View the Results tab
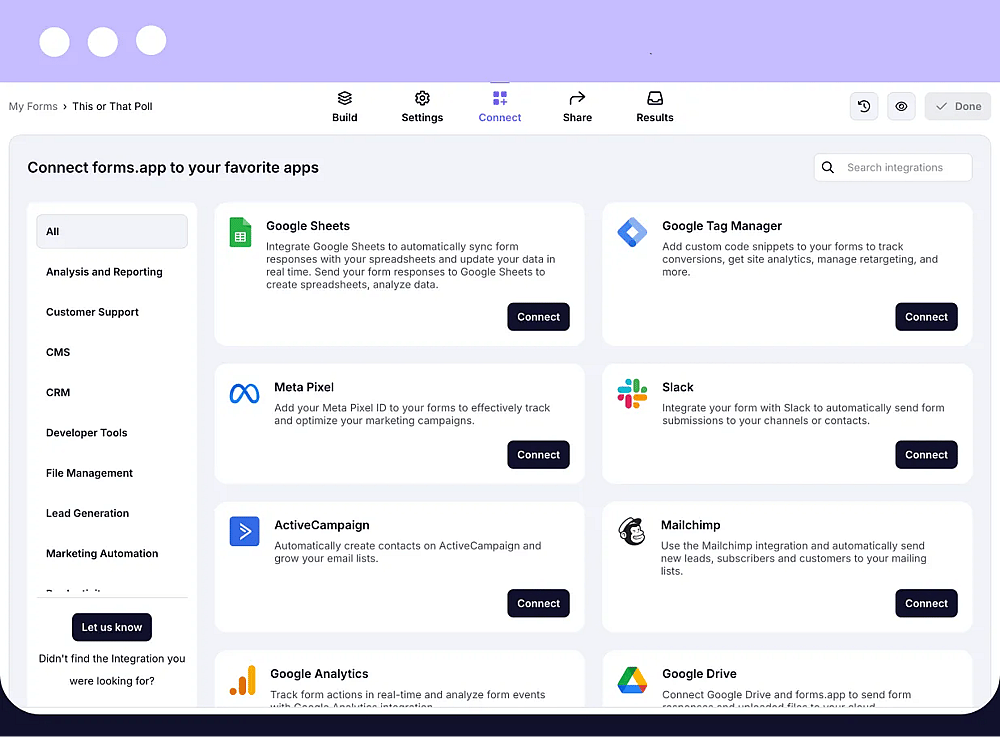 click(x=655, y=106)
